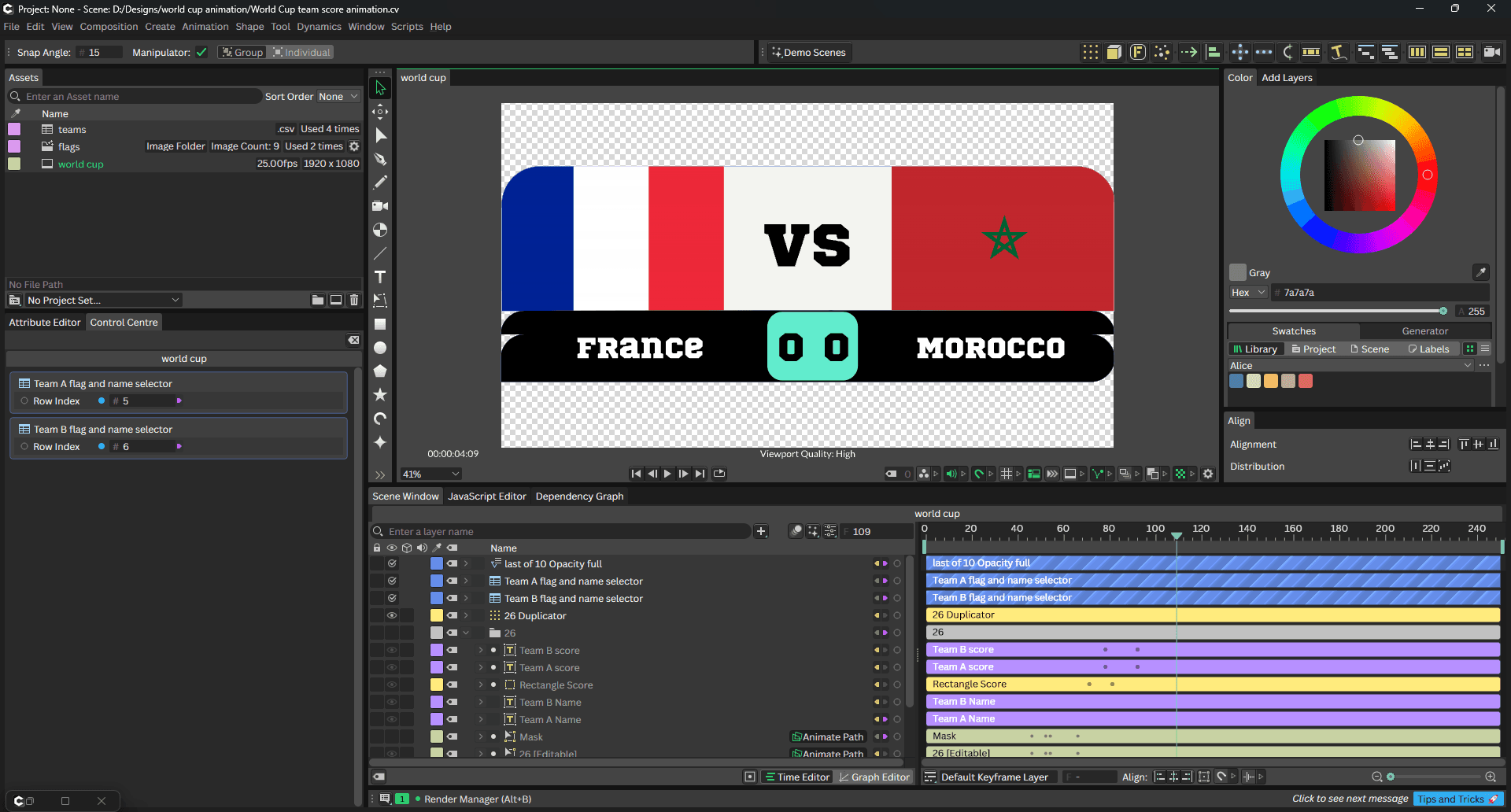Viewport: 1511px width, 812px height.
Task: Select the Arc shape tool
Action: (x=380, y=419)
